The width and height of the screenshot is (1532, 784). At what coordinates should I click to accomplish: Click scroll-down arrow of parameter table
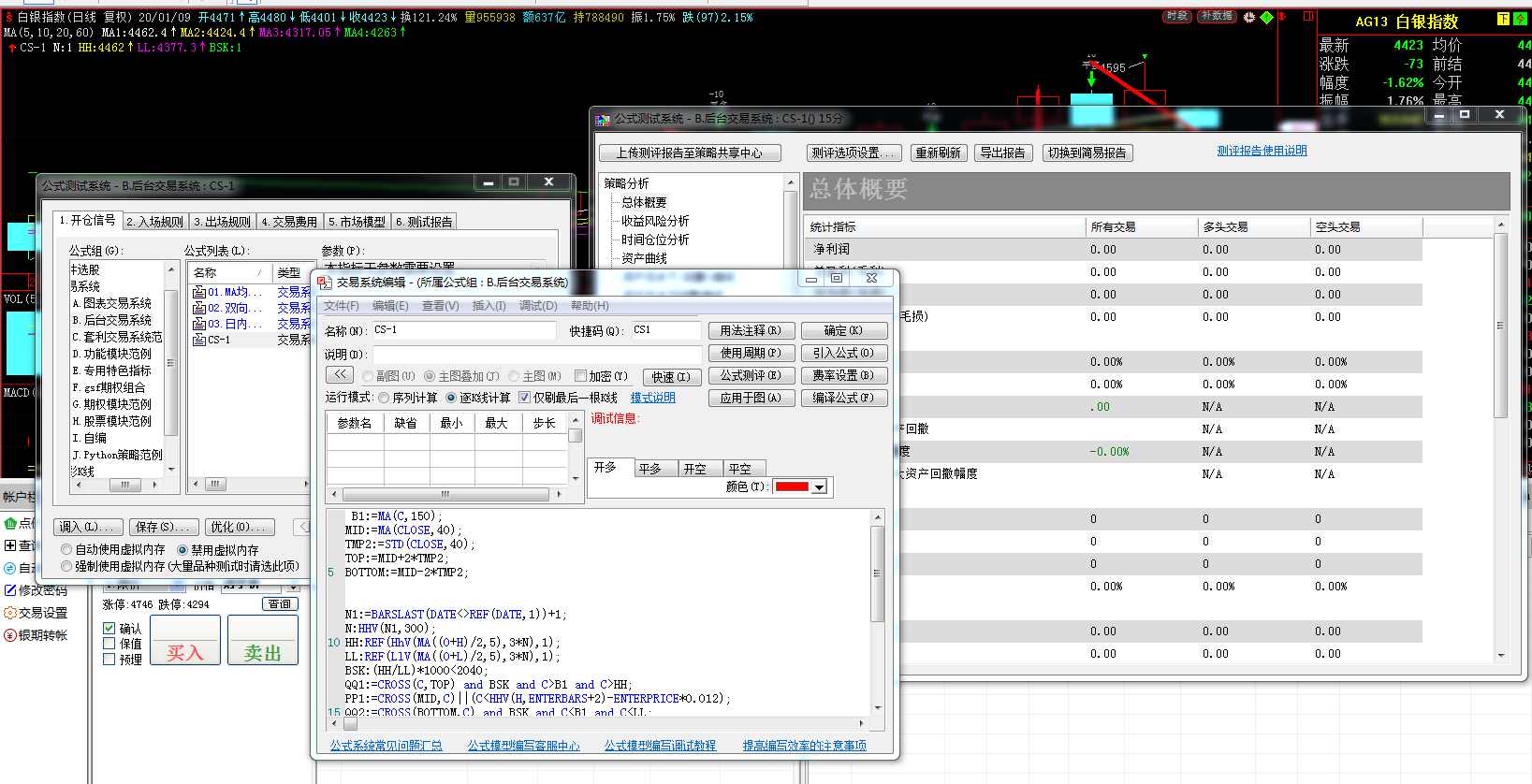coord(575,479)
